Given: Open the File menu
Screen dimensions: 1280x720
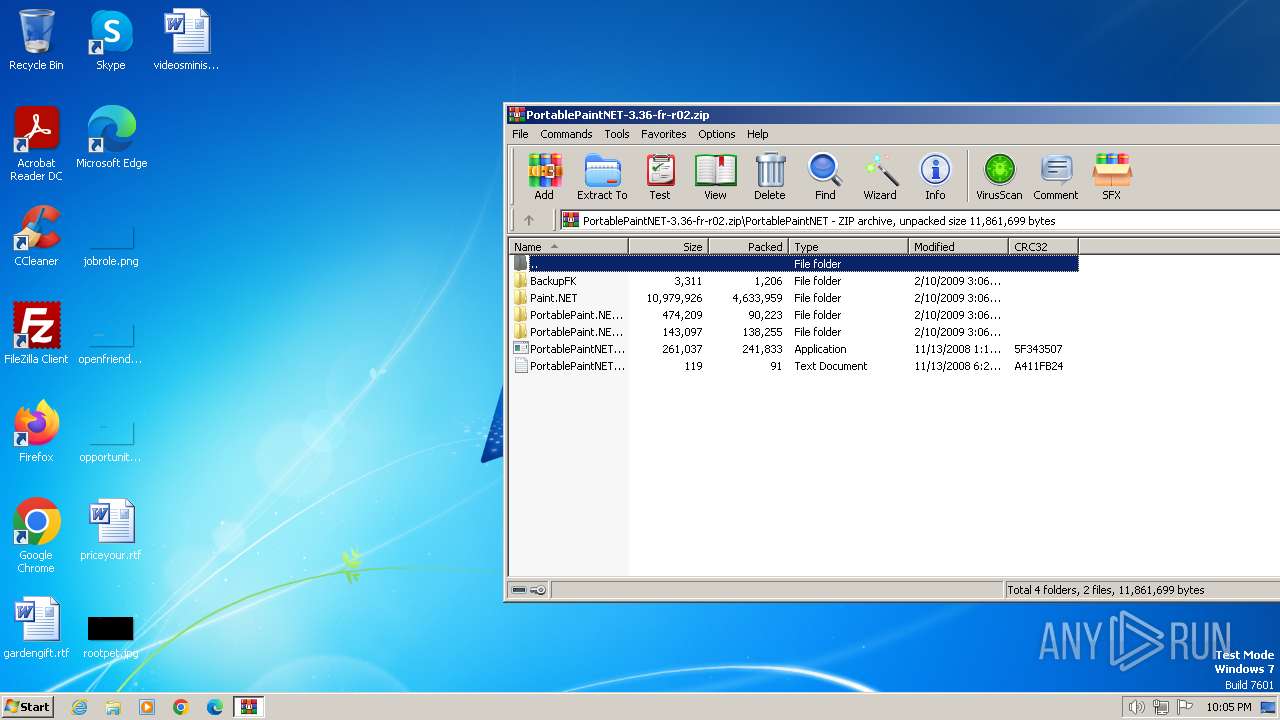Looking at the screenshot, I should [520, 134].
